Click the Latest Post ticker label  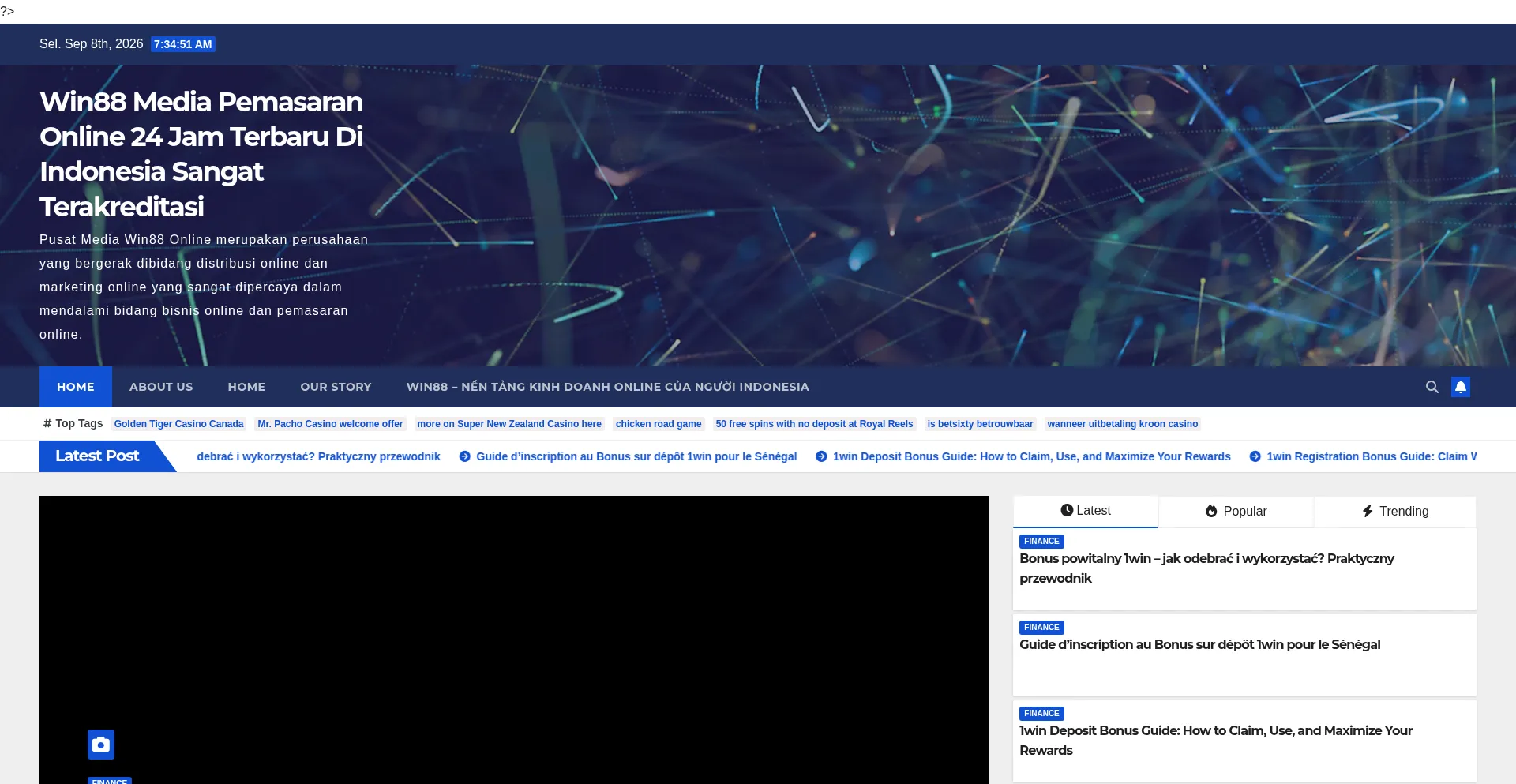coord(97,456)
